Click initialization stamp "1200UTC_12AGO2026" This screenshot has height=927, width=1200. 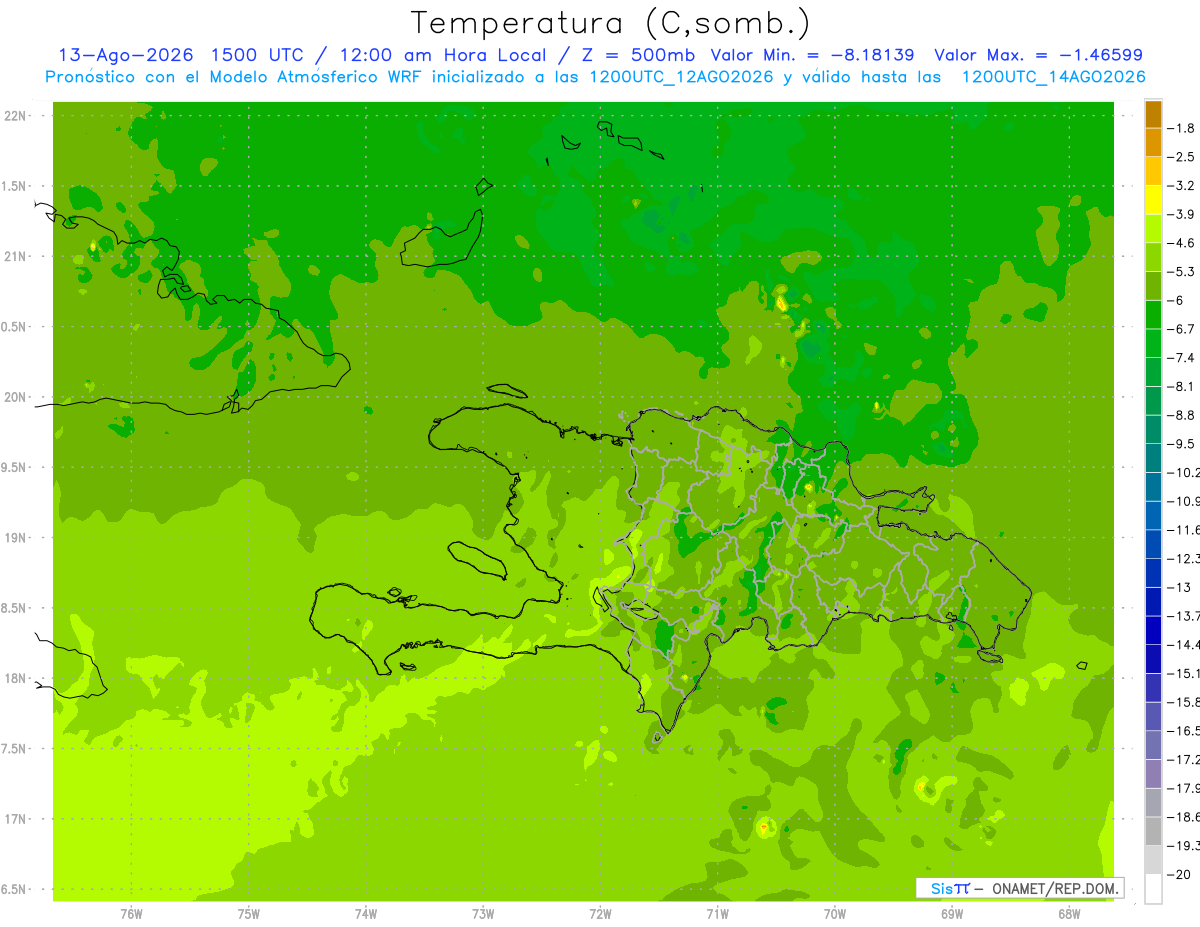[x=680, y=77]
